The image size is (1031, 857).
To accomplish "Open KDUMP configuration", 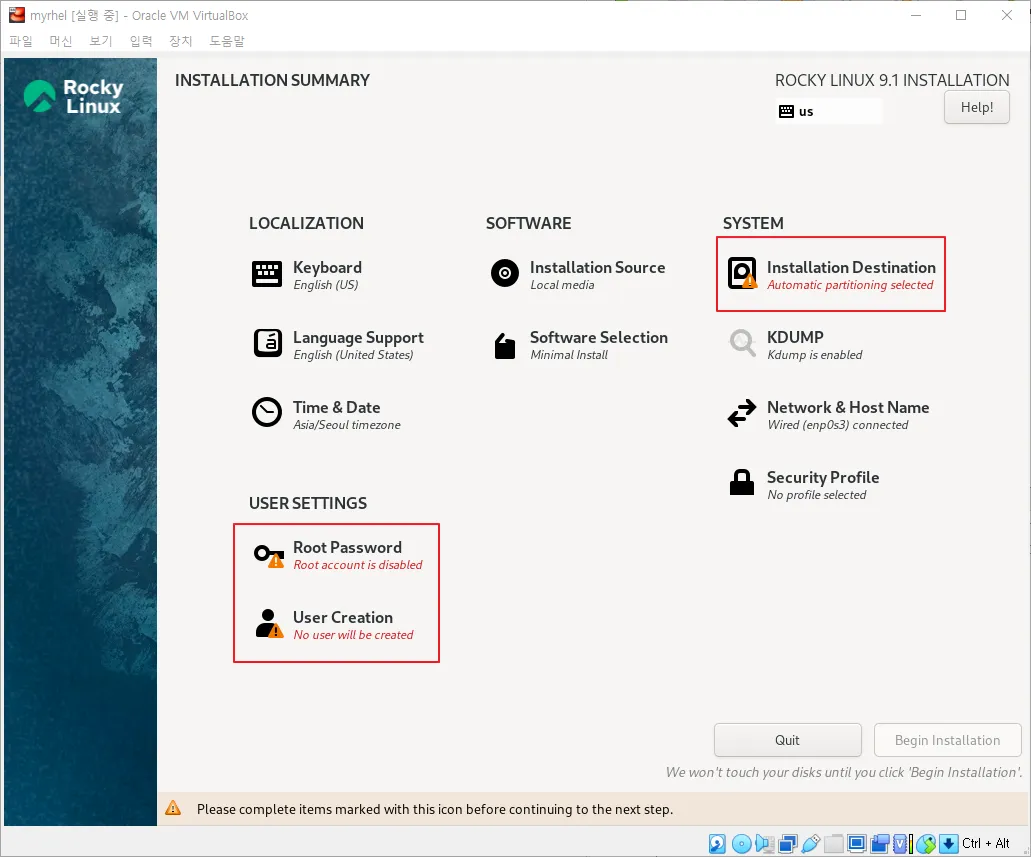I will click(795, 345).
